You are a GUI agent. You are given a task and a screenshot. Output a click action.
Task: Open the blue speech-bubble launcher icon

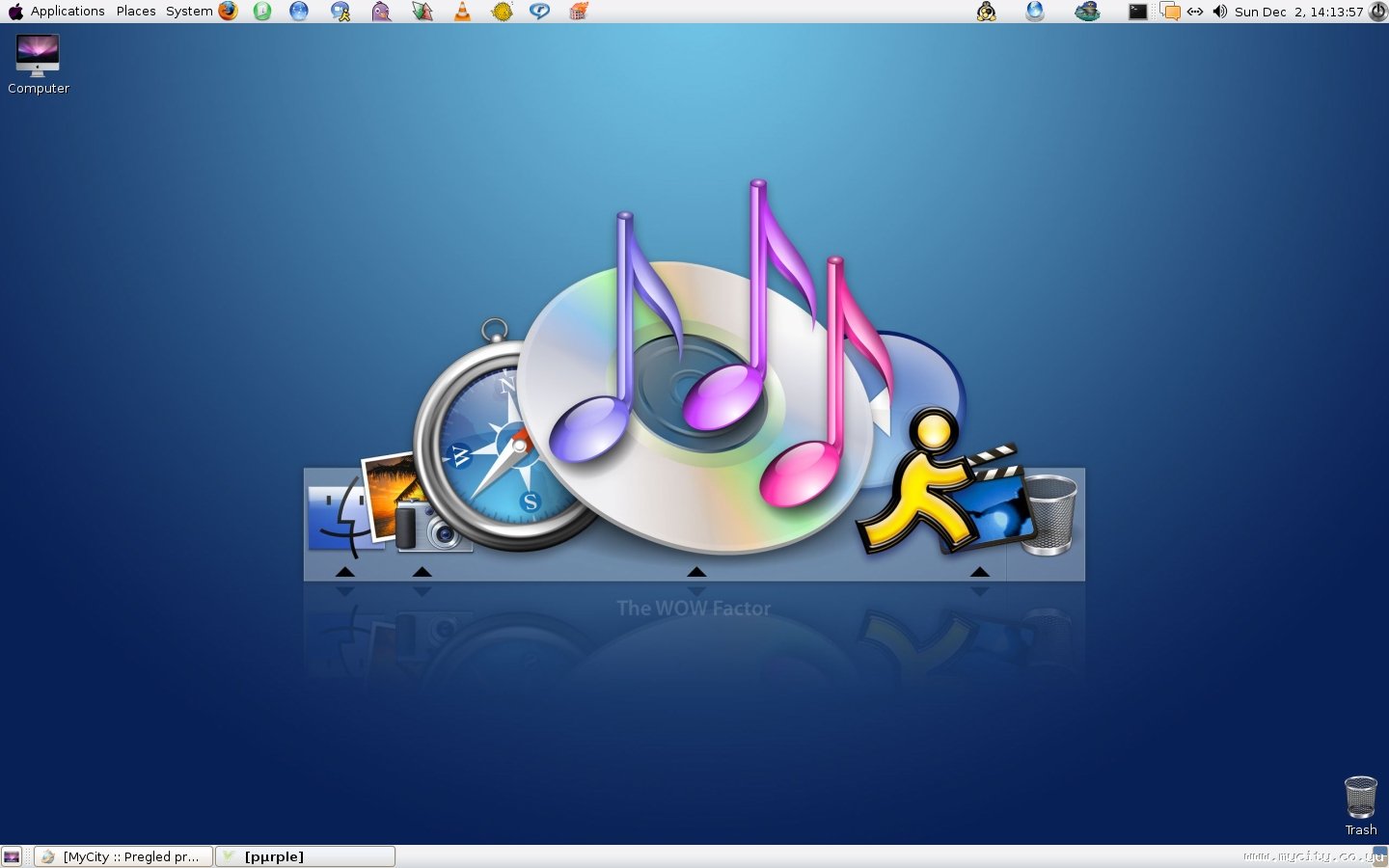point(540,12)
